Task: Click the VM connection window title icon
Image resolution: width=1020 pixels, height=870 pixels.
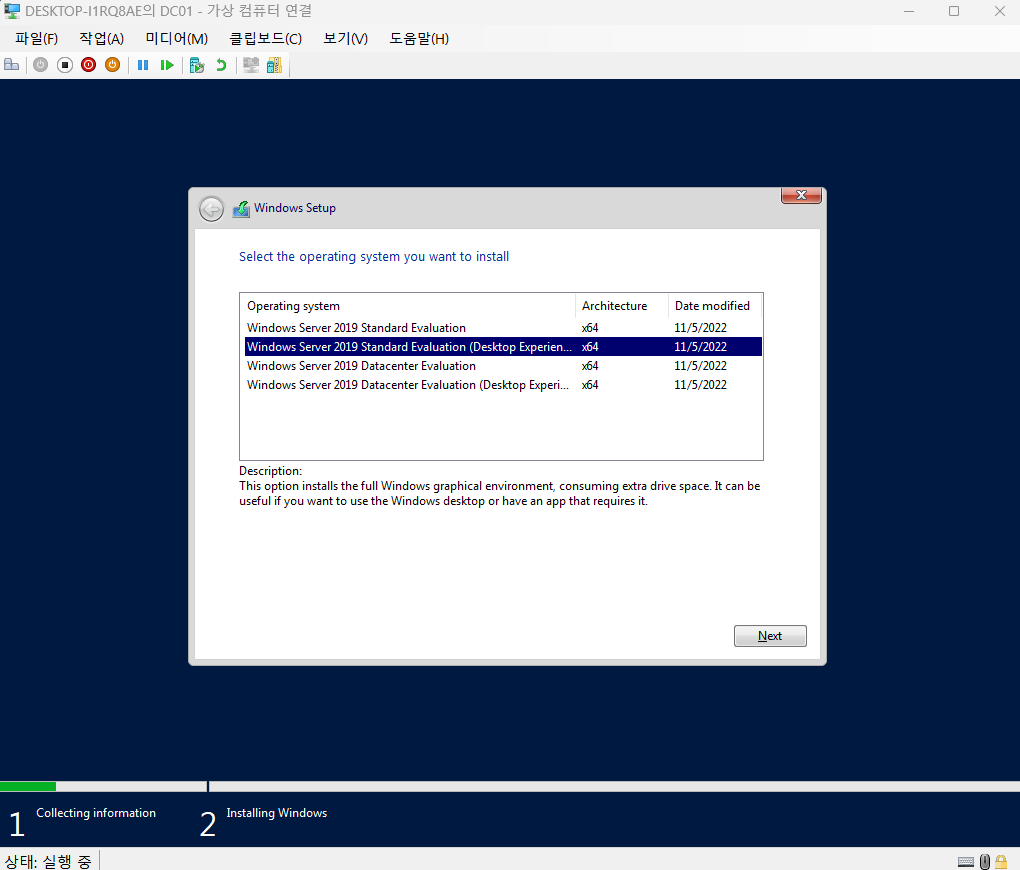Action: tap(12, 11)
